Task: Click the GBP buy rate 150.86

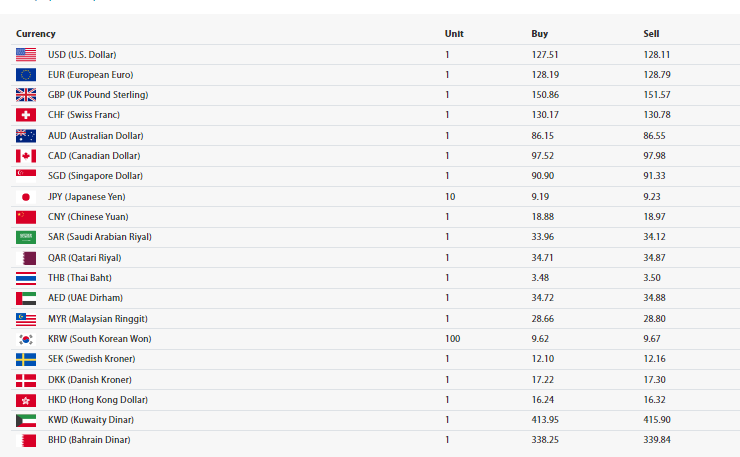Action: pos(545,95)
